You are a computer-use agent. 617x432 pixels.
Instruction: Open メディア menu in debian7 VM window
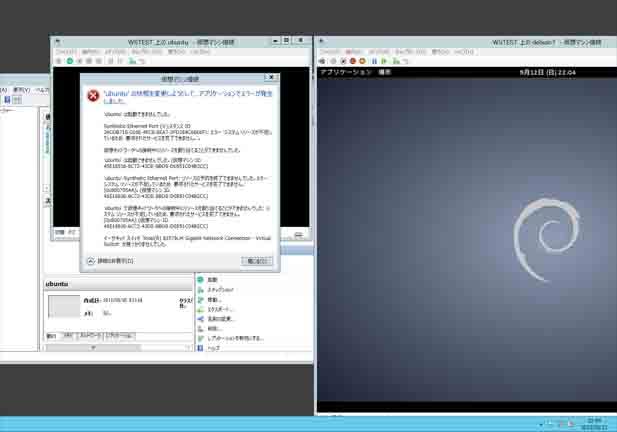(379, 52)
